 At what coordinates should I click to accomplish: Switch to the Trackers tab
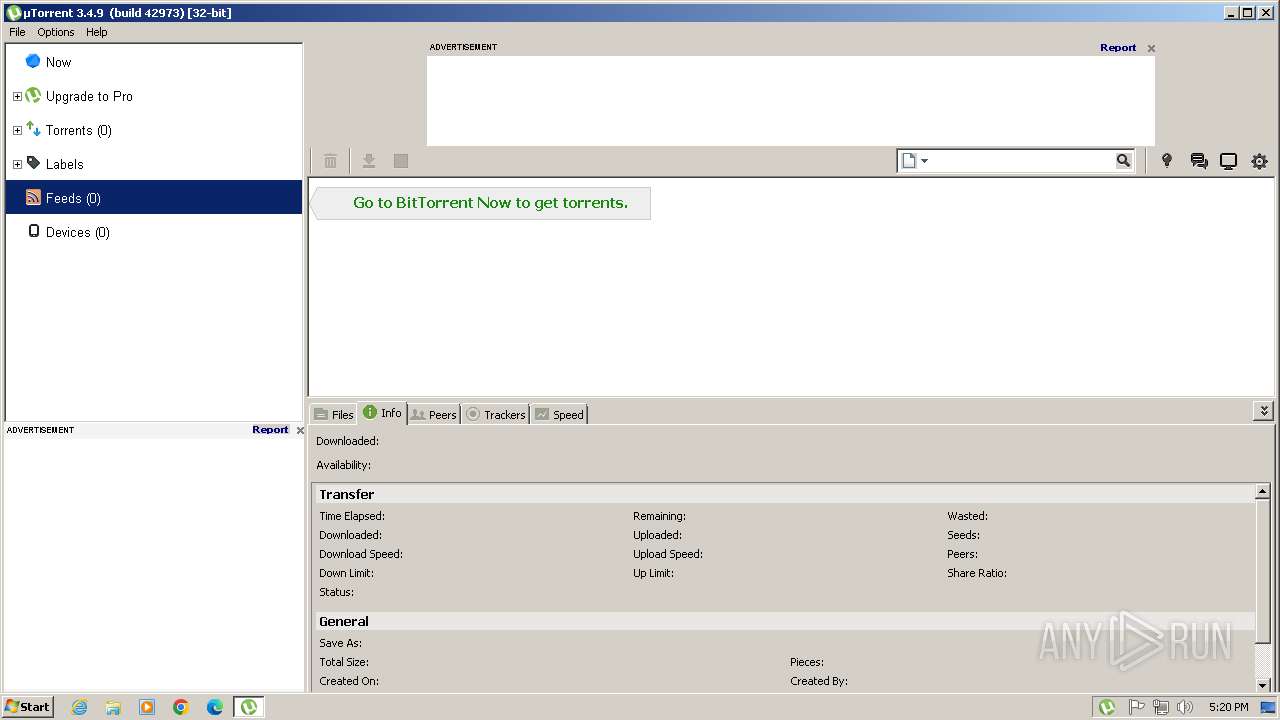click(495, 414)
